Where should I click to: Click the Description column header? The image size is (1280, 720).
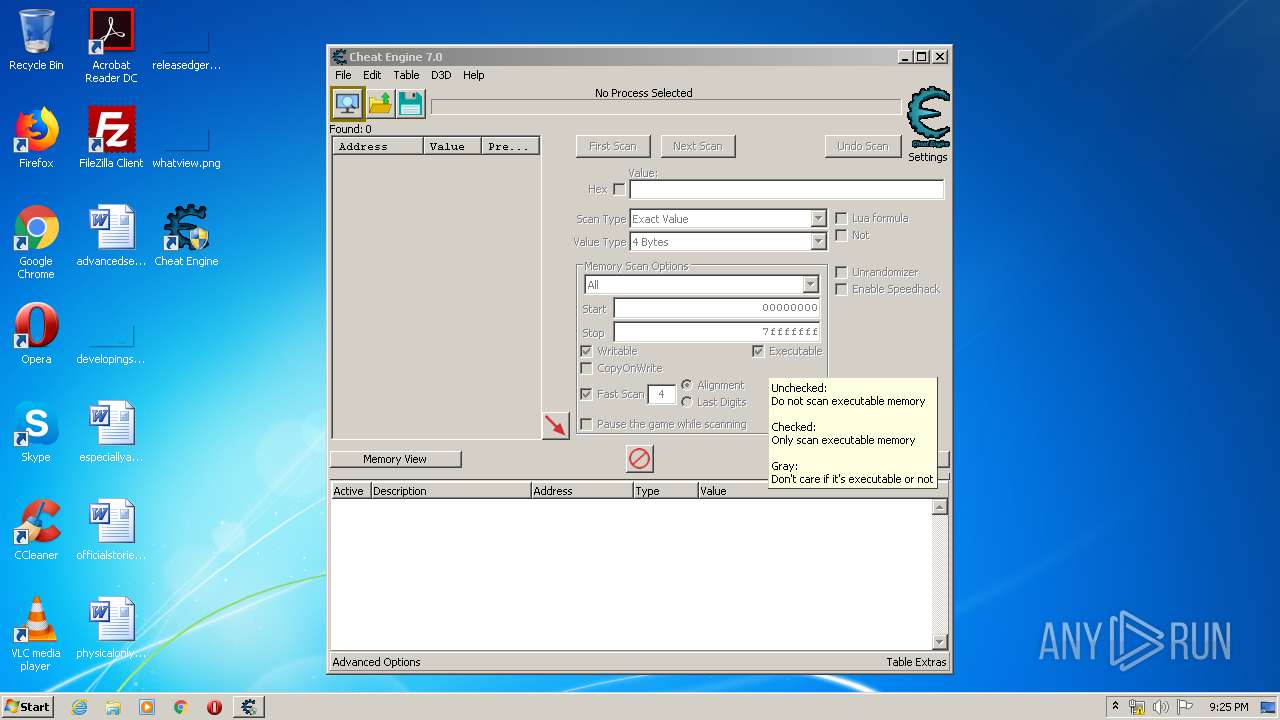[451, 491]
